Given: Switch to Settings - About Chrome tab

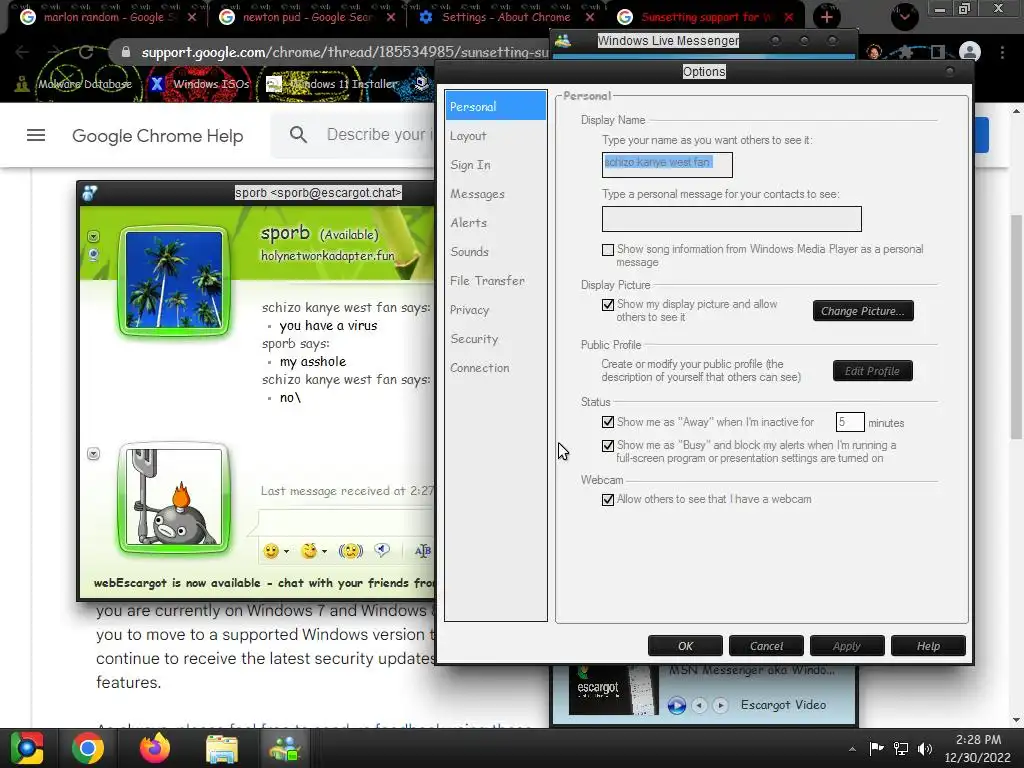Looking at the screenshot, I should click(x=506, y=17).
